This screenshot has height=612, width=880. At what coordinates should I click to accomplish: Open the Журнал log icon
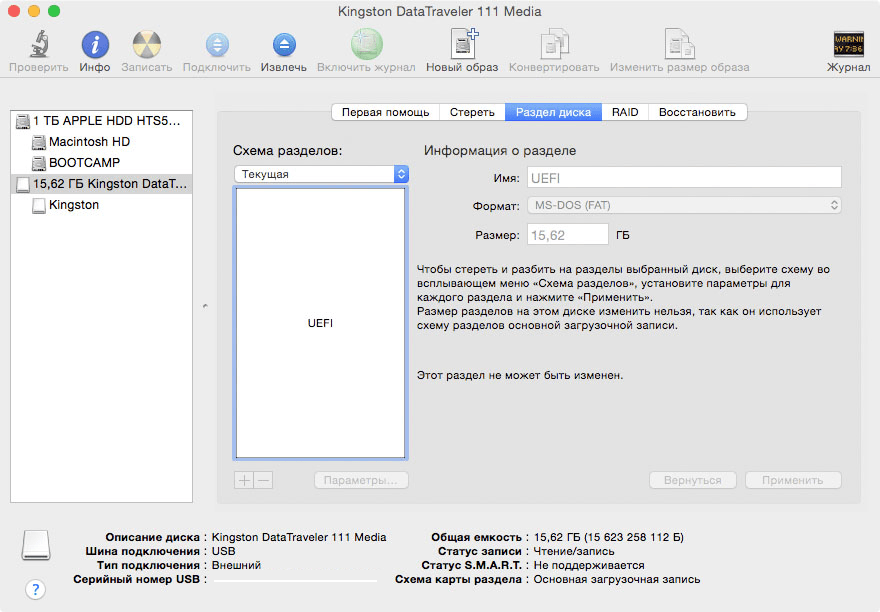[848, 45]
